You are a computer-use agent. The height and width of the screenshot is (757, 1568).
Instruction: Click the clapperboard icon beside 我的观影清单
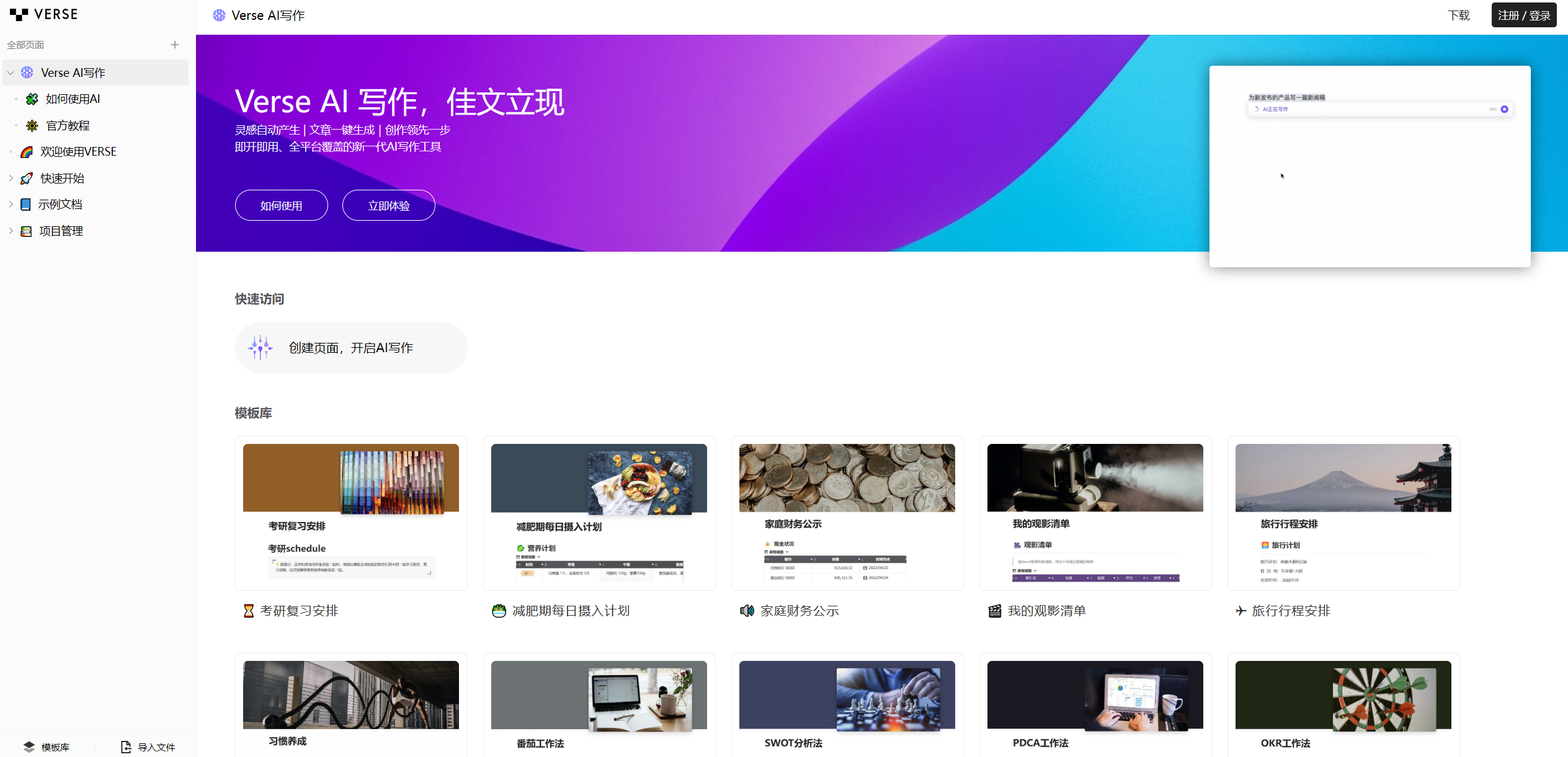[994, 611]
